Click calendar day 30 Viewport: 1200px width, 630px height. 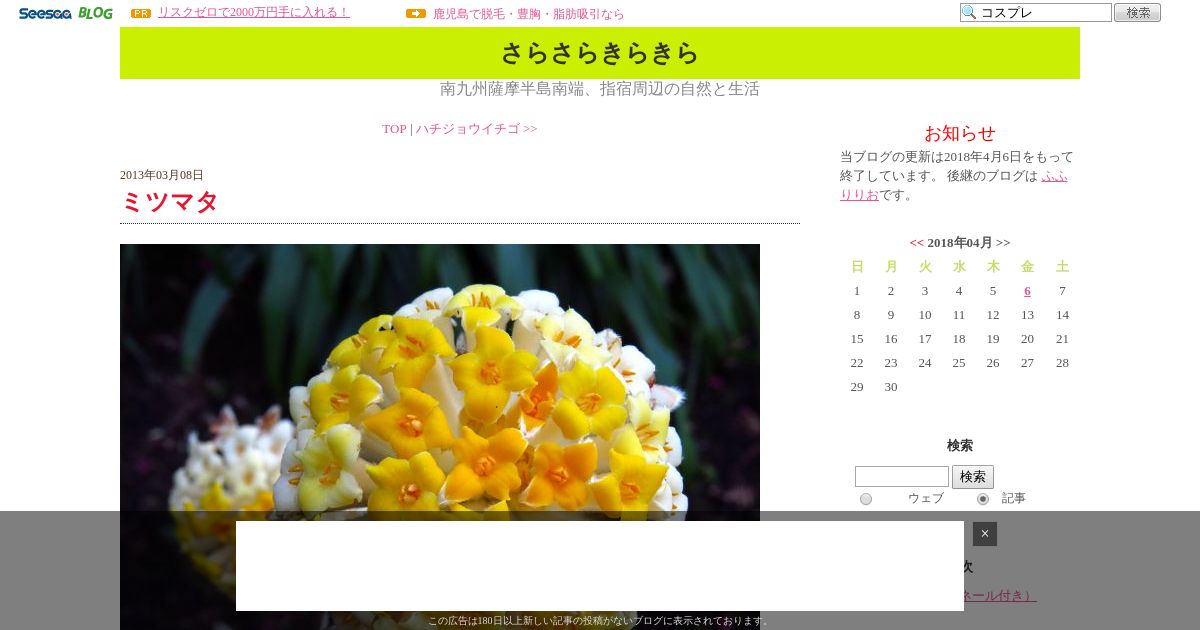[891, 387]
